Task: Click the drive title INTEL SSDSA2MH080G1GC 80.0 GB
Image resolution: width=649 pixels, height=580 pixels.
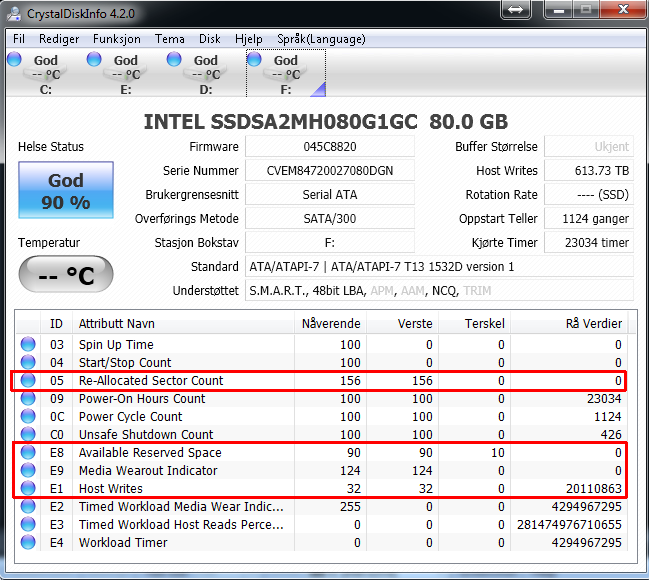Action: pyautogui.click(x=326, y=122)
